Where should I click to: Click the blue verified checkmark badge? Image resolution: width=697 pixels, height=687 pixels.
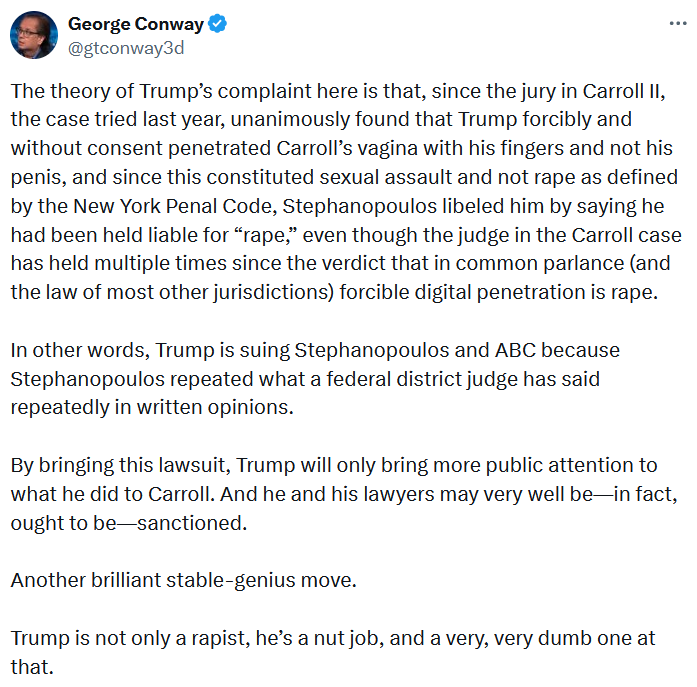pyautogui.click(x=218, y=24)
